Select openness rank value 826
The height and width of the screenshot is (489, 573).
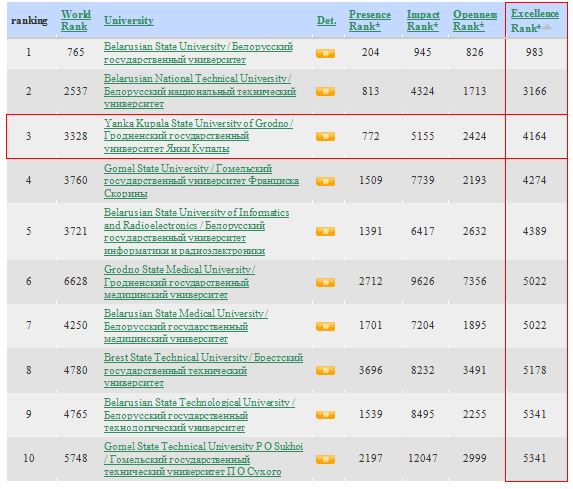pyautogui.click(x=475, y=52)
